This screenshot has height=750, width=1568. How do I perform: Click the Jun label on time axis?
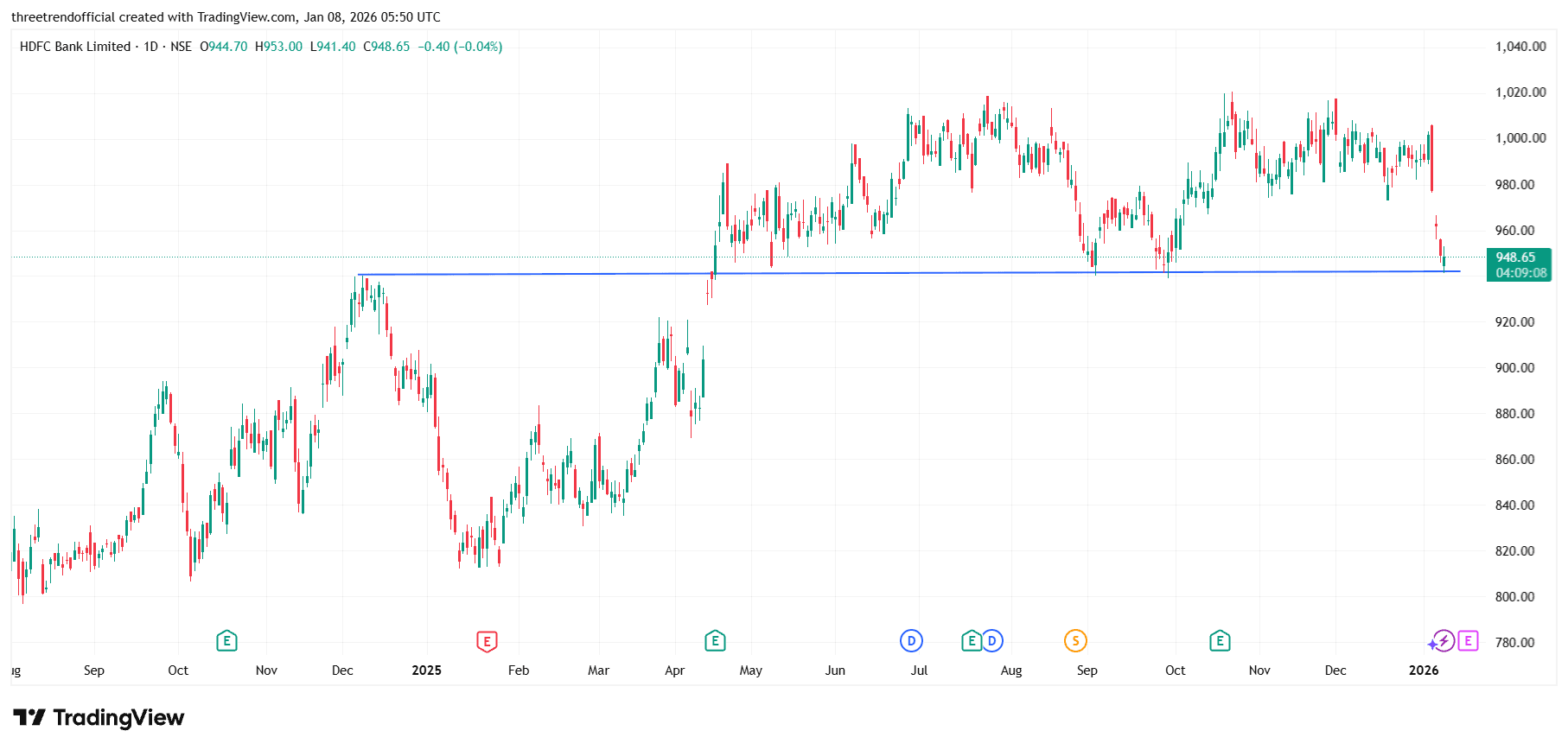(x=835, y=671)
